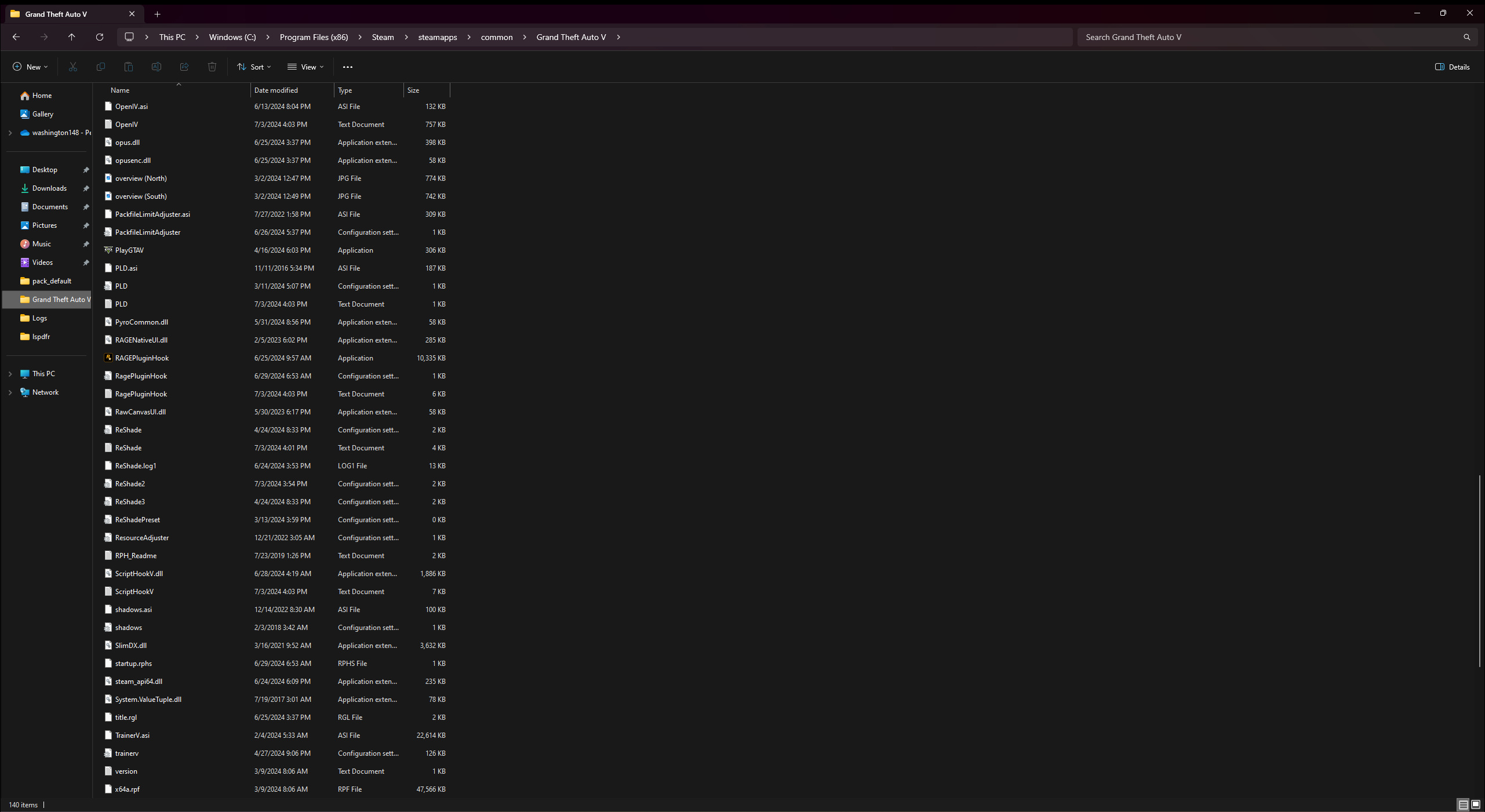Click the search magnifier icon
Viewport: 1485px width, 812px height.
coord(1466,37)
